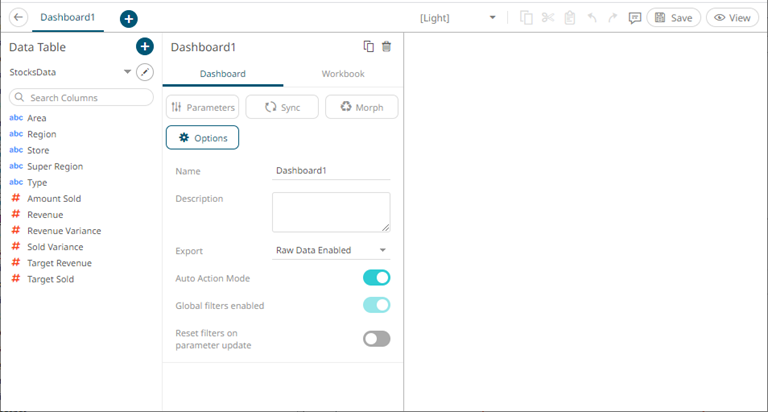Click the back arrow icon

coord(18,18)
